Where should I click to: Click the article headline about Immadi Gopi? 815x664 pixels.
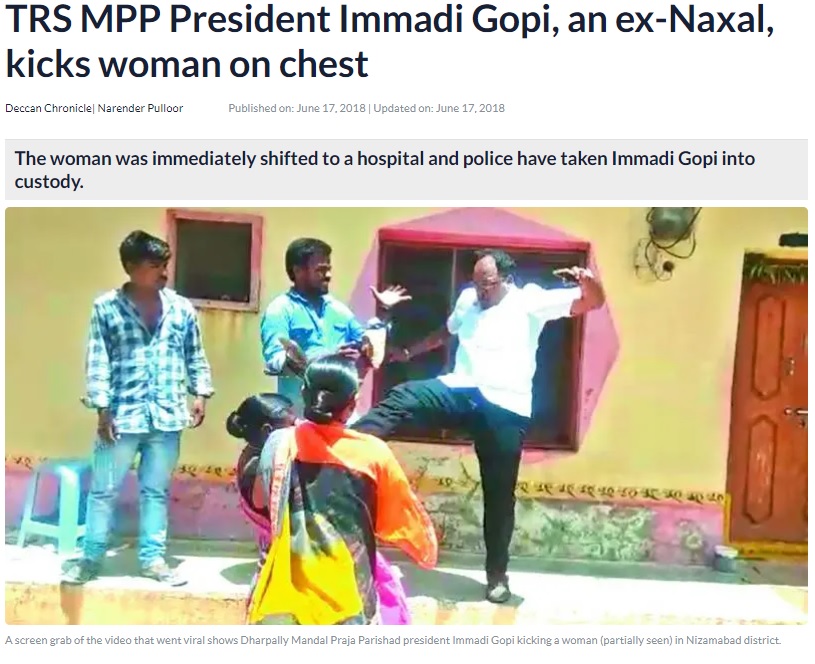(389, 41)
